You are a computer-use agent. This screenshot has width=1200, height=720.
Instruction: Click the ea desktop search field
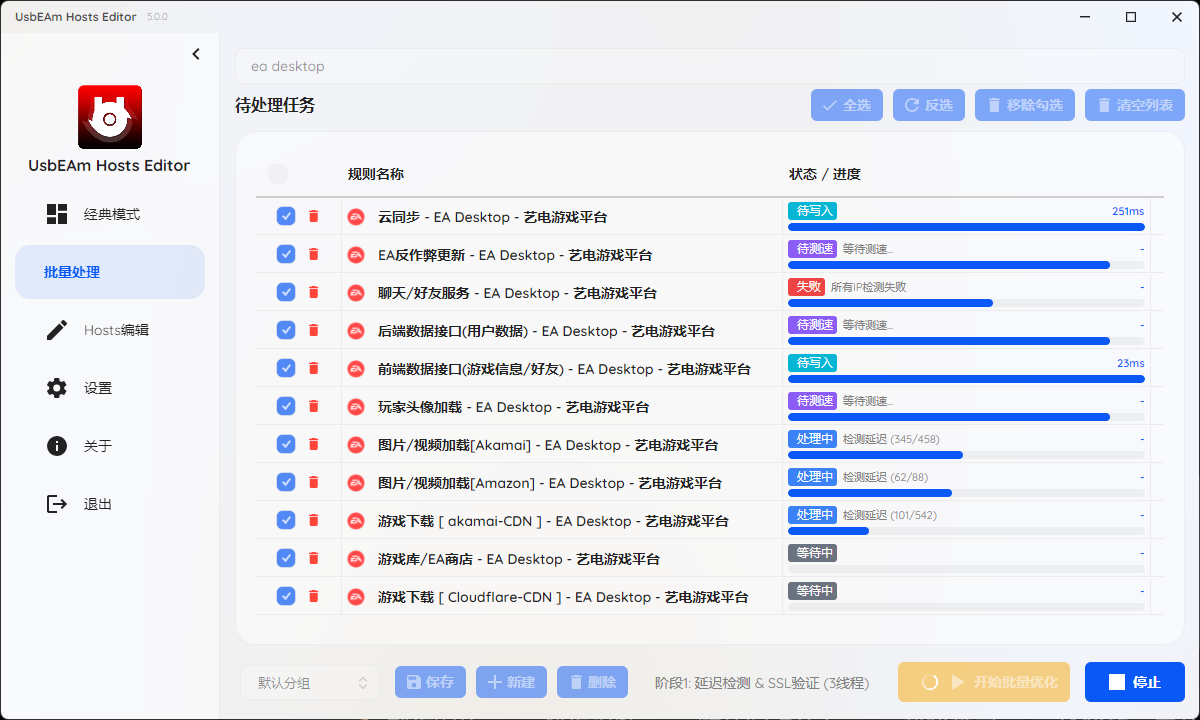coord(709,66)
